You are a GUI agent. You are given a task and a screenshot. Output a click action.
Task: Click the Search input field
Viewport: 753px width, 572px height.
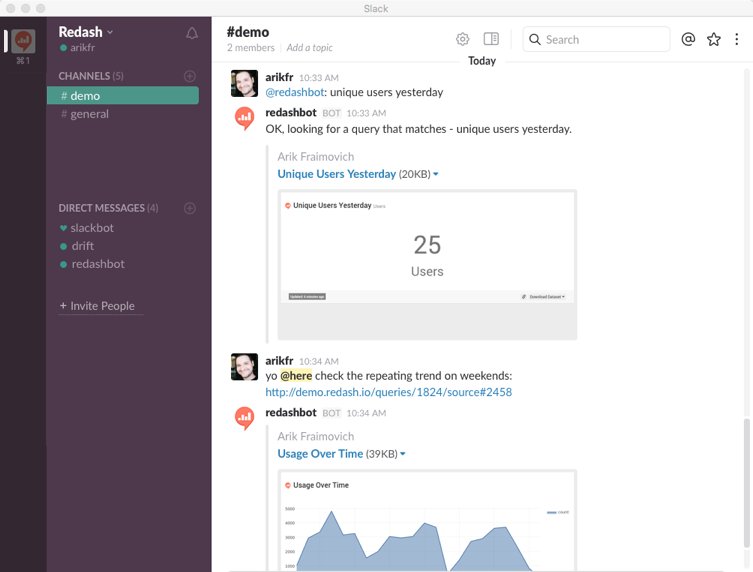point(596,39)
